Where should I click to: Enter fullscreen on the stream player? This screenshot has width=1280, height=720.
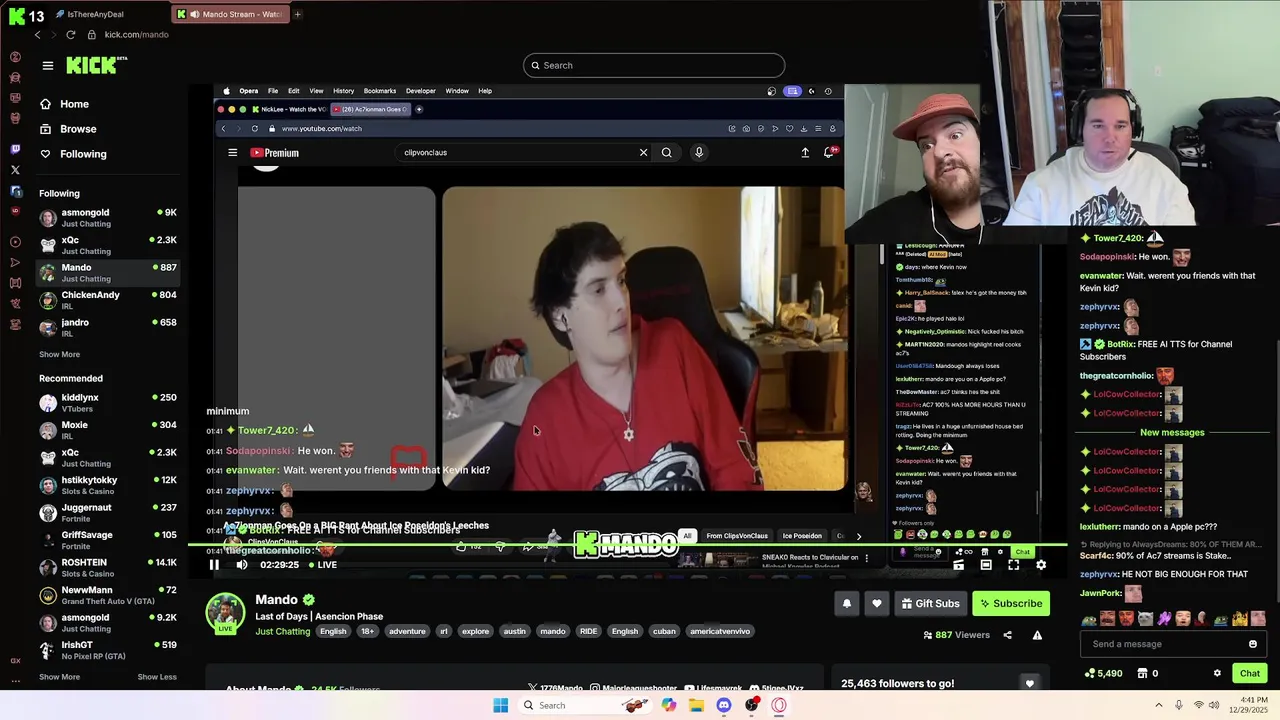[x=1013, y=565]
